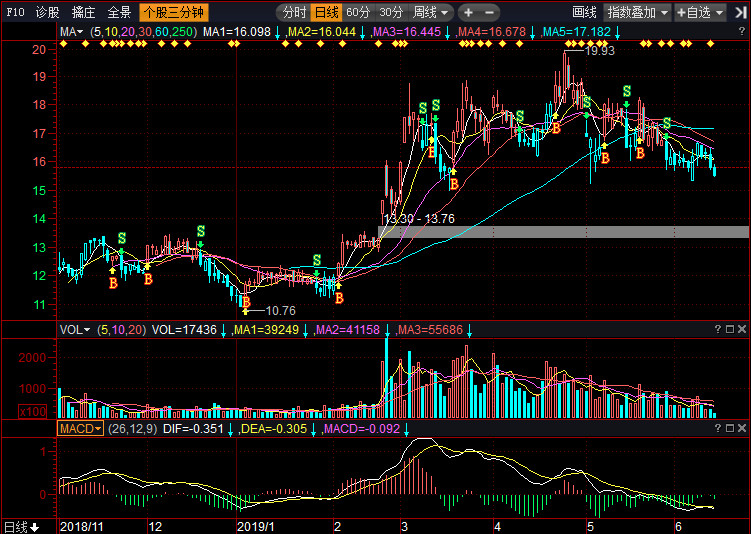Click the wrench settings icon on VOL panel

(x=730, y=329)
